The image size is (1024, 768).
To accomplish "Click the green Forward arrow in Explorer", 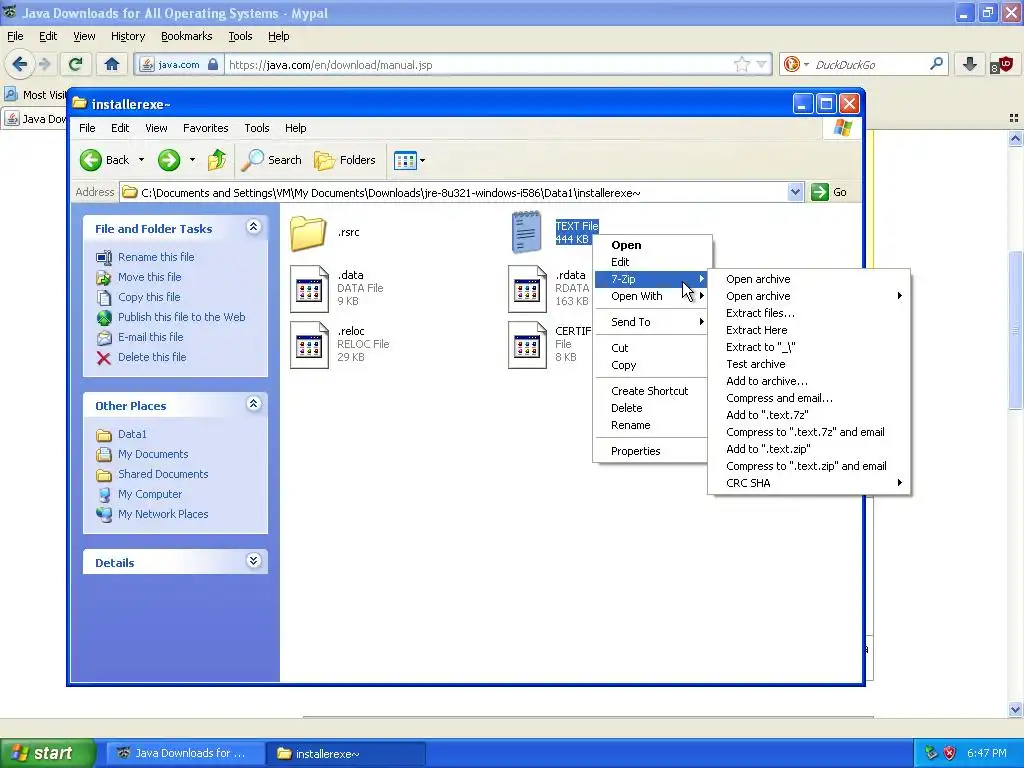I will click(169, 160).
